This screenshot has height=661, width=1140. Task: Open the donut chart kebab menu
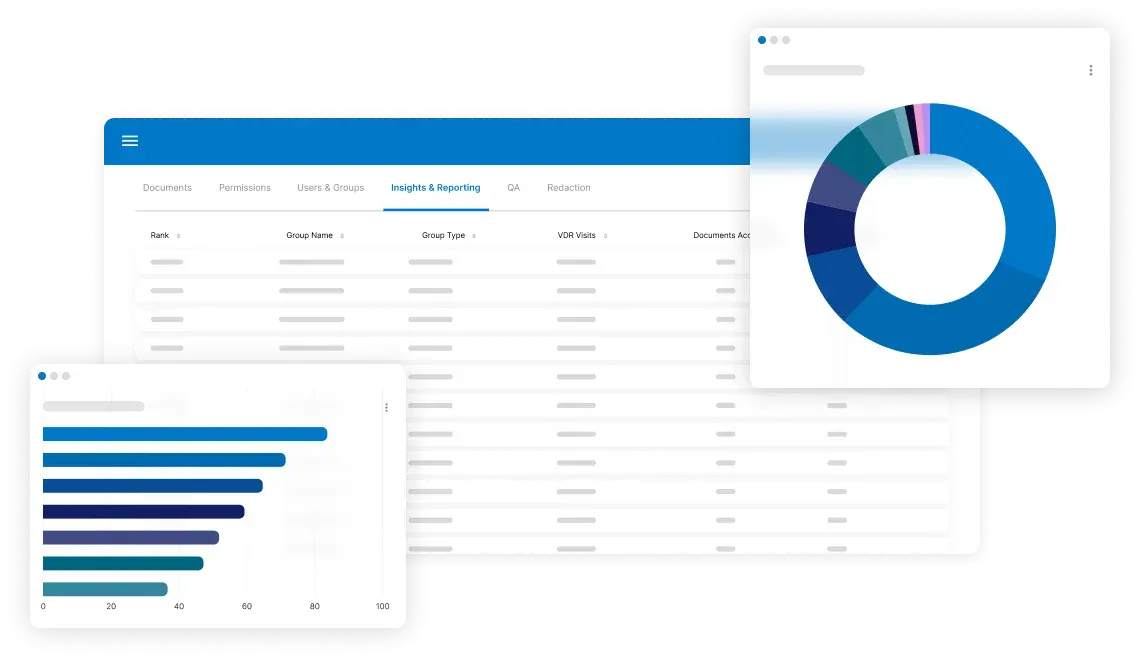(1090, 70)
